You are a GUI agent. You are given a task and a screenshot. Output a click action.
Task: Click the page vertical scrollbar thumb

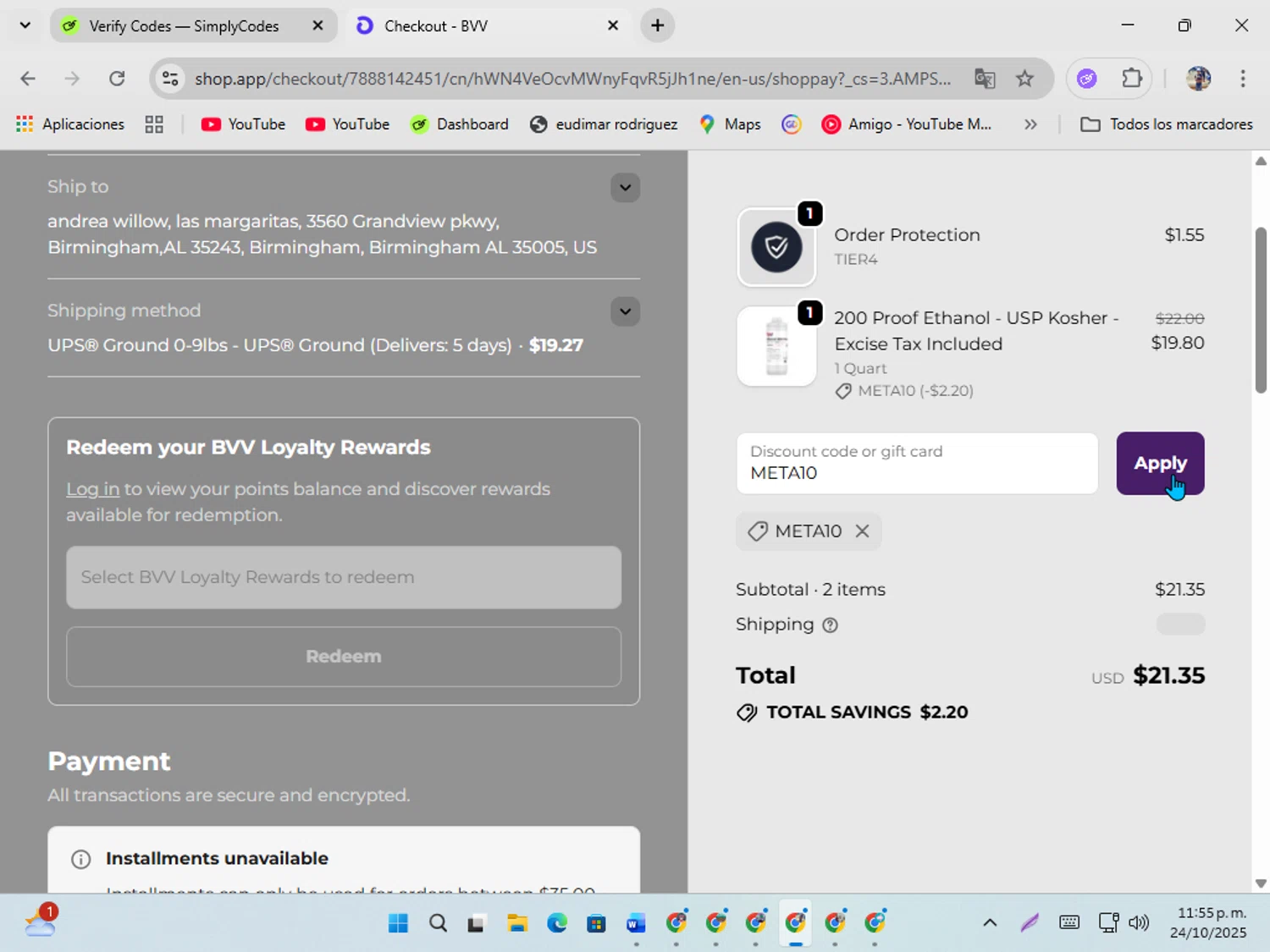pyautogui.click(x=1261, y=310)
